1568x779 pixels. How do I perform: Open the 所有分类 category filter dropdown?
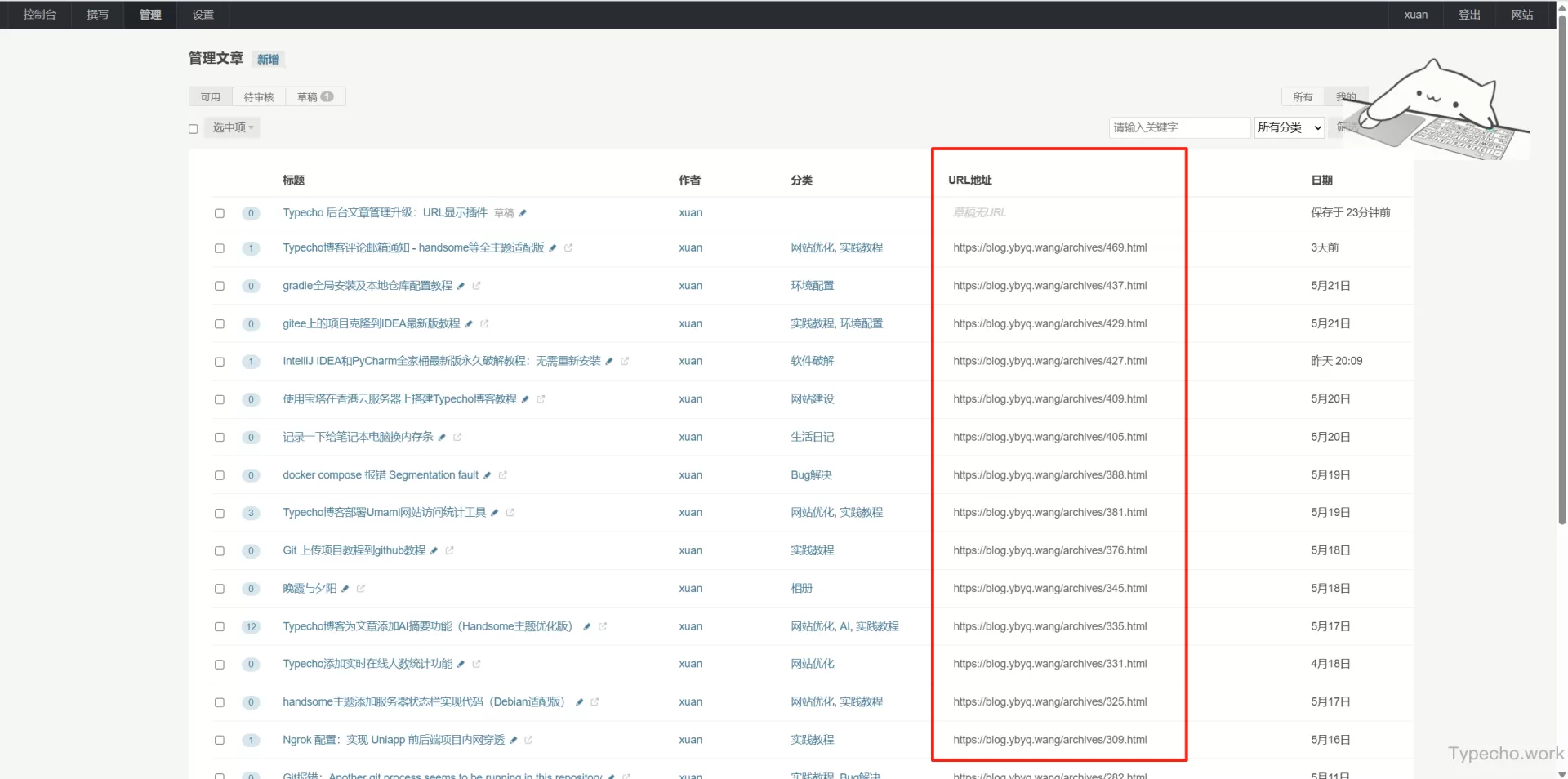pyautogui.click(x=1289, y=127)
